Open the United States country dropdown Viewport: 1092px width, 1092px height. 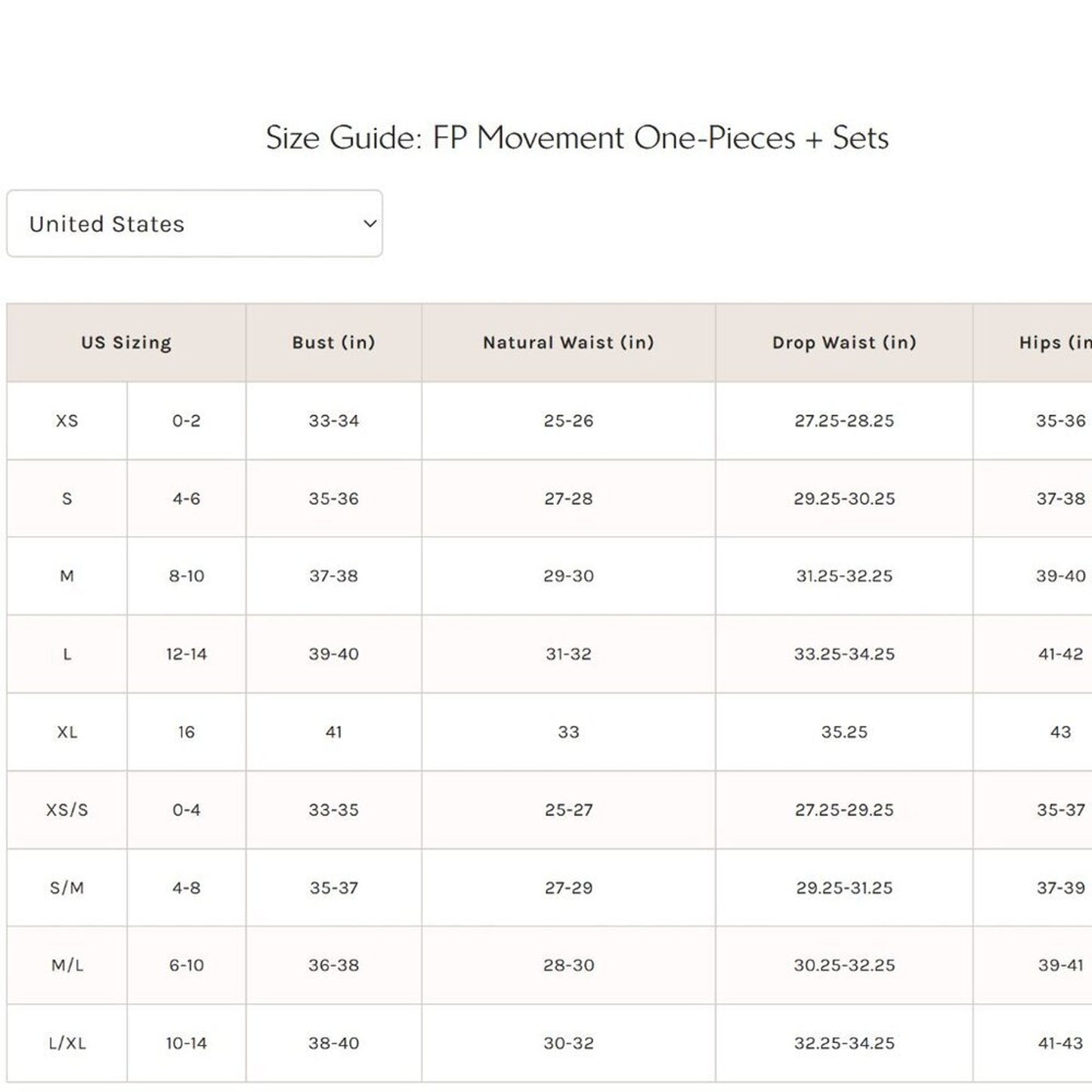[194, 224]
